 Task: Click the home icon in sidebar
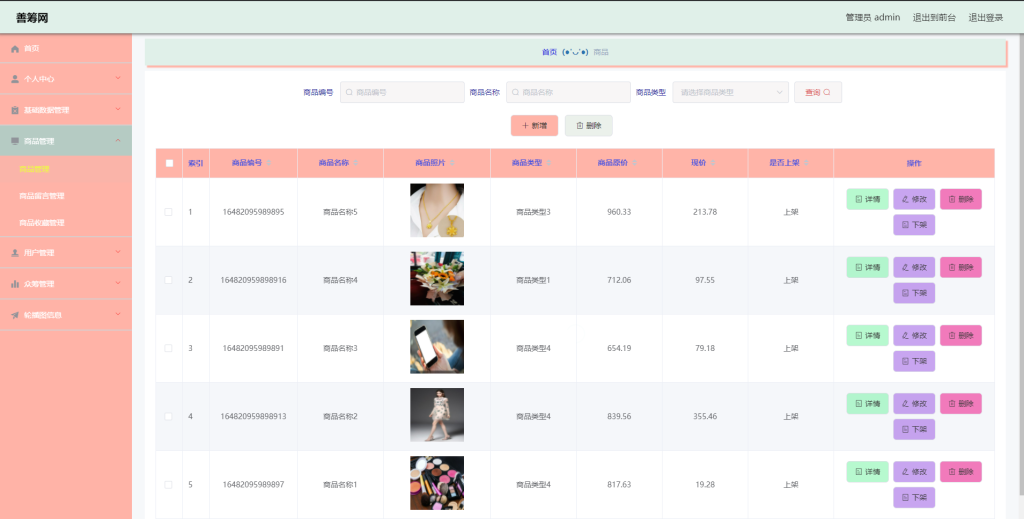pos(15,49)
